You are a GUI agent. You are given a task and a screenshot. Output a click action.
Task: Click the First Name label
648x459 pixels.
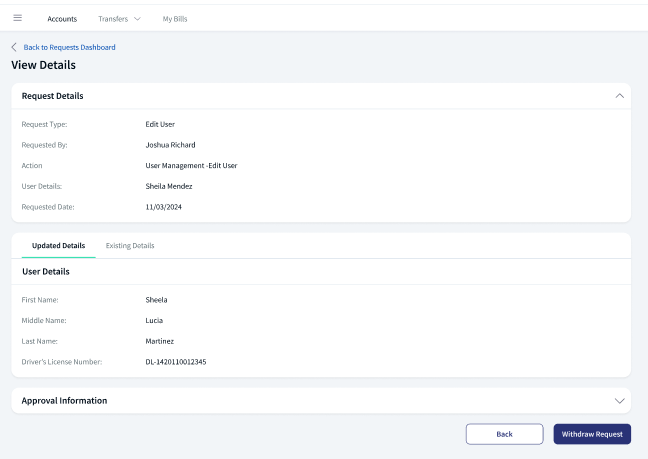tap(40, 300)
